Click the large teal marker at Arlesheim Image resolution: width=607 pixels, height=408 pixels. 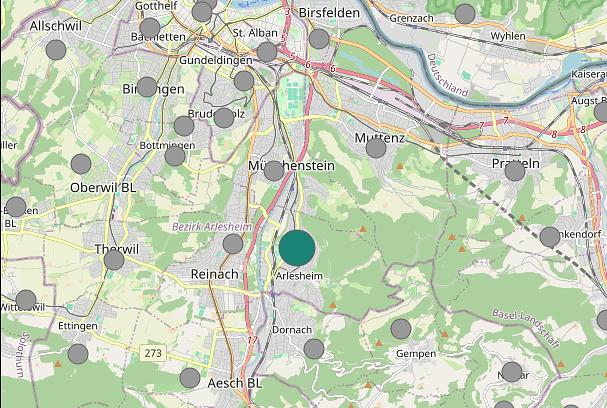297,248
